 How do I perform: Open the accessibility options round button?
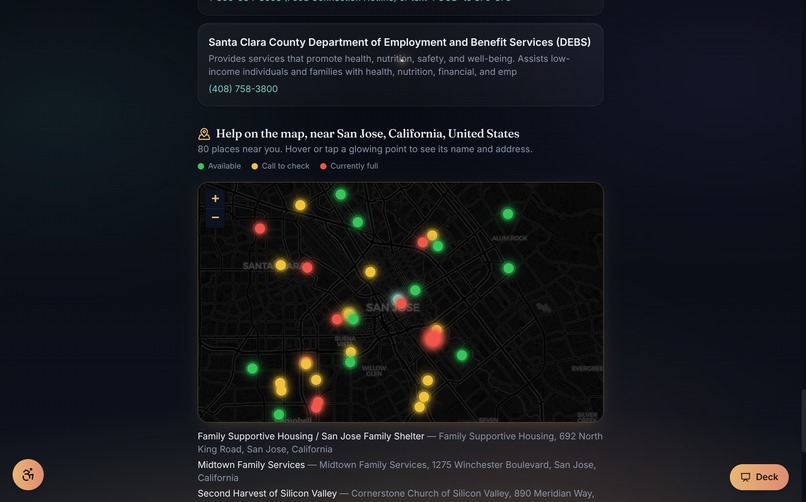point(28,474)
